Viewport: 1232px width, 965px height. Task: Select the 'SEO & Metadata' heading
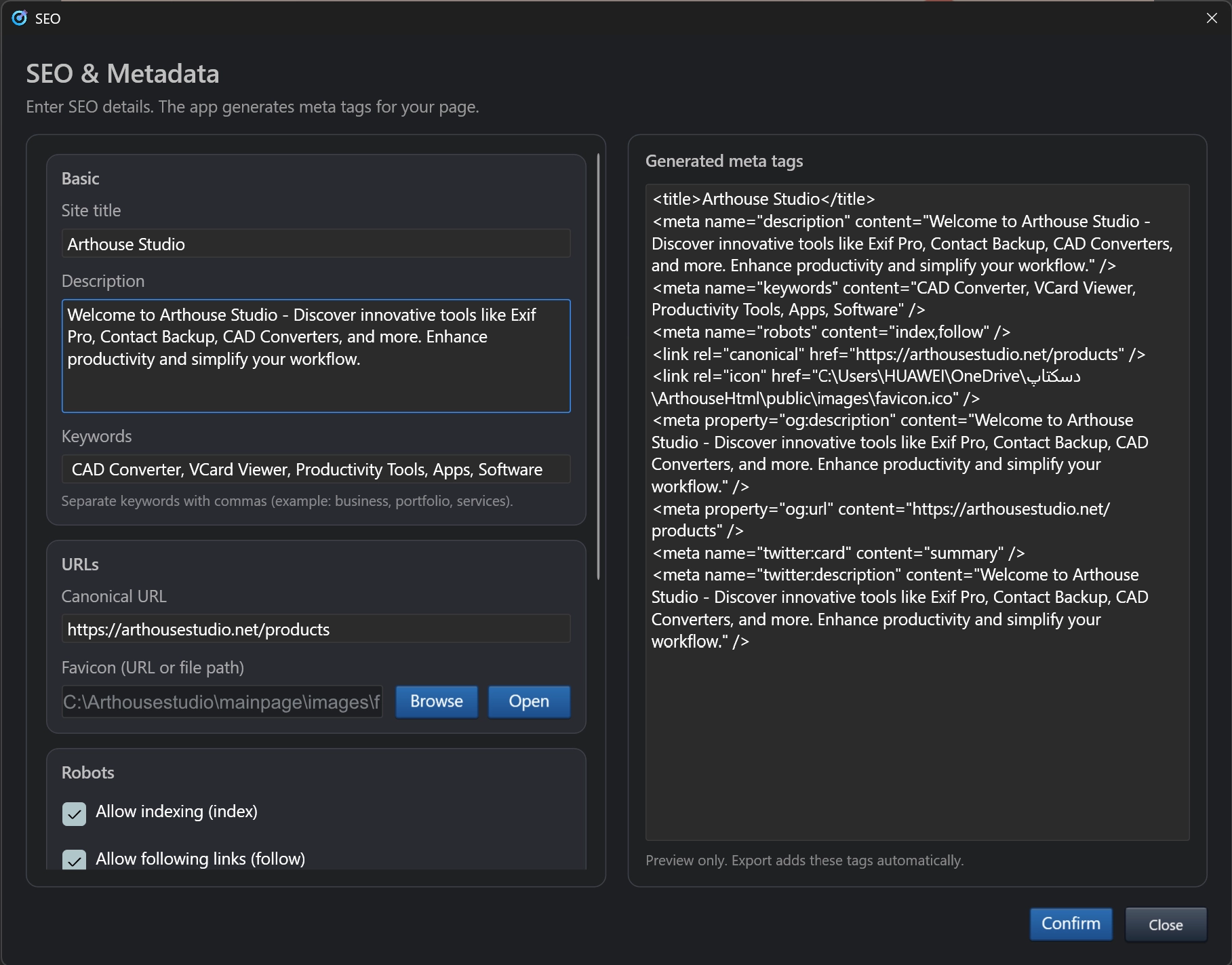click(x=123, y=73)
